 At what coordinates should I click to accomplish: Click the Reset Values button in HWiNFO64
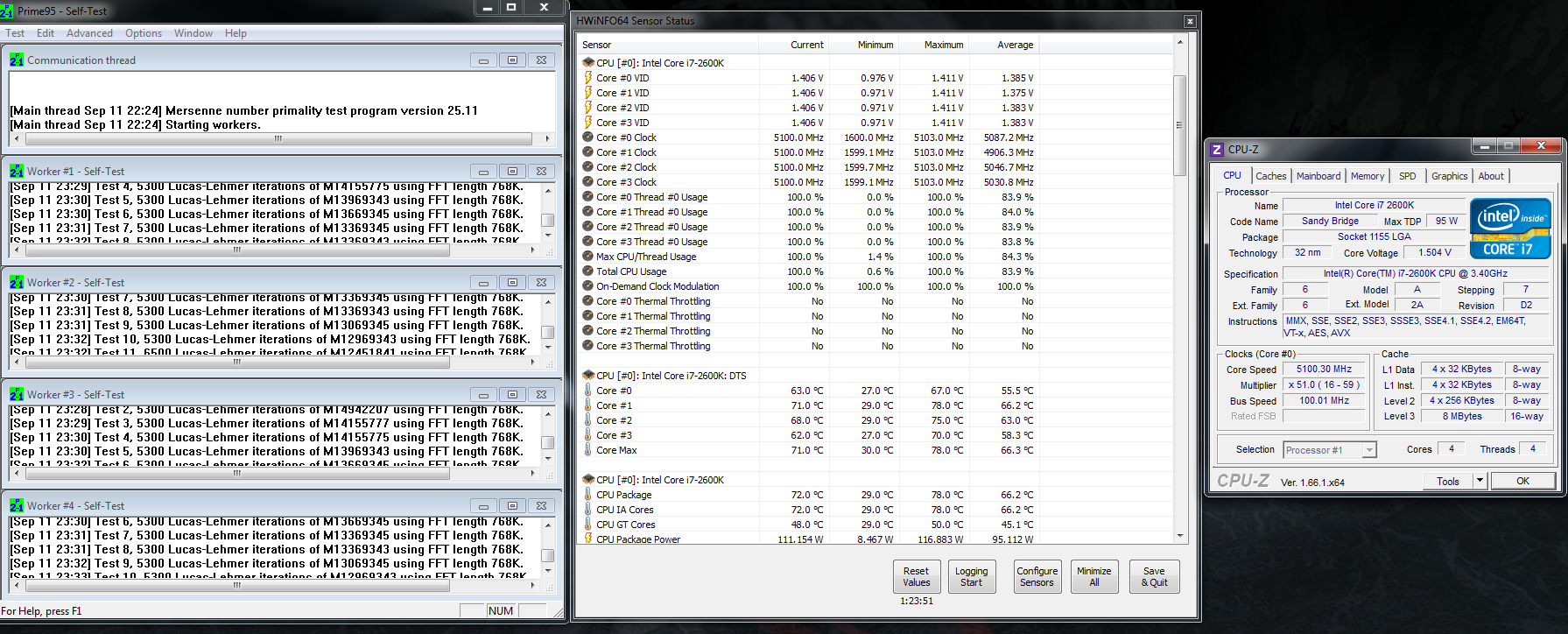pos(917,577)
